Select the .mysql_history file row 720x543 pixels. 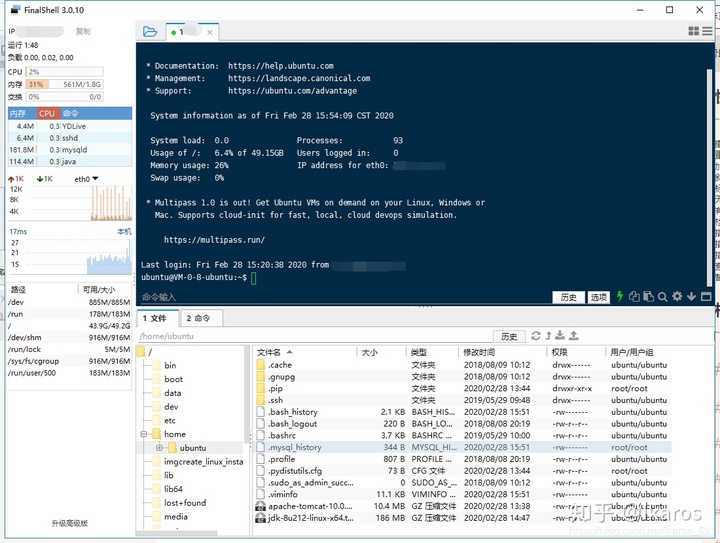pyautogui.click(x=461, y=447)
